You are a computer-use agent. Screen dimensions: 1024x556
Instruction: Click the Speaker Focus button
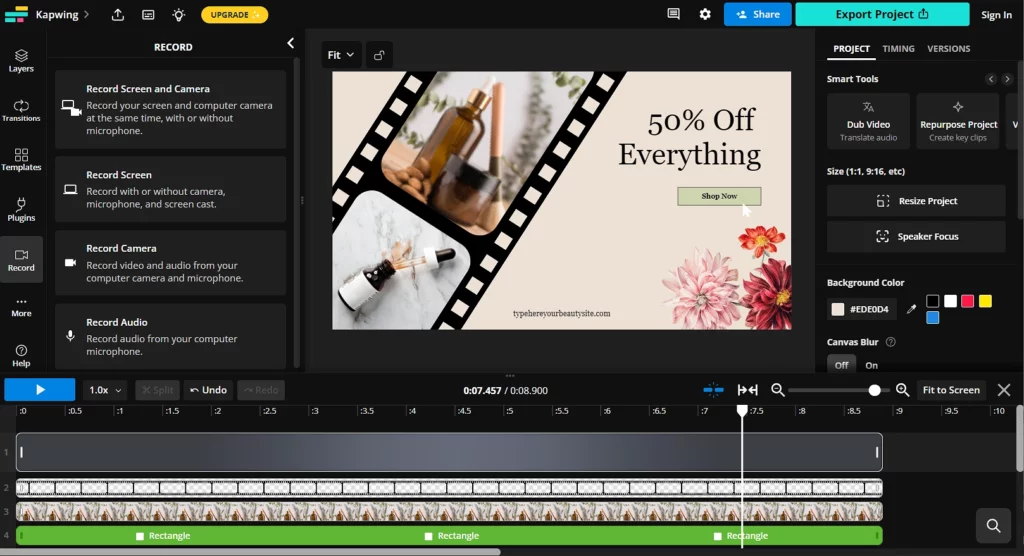[916, 236]
